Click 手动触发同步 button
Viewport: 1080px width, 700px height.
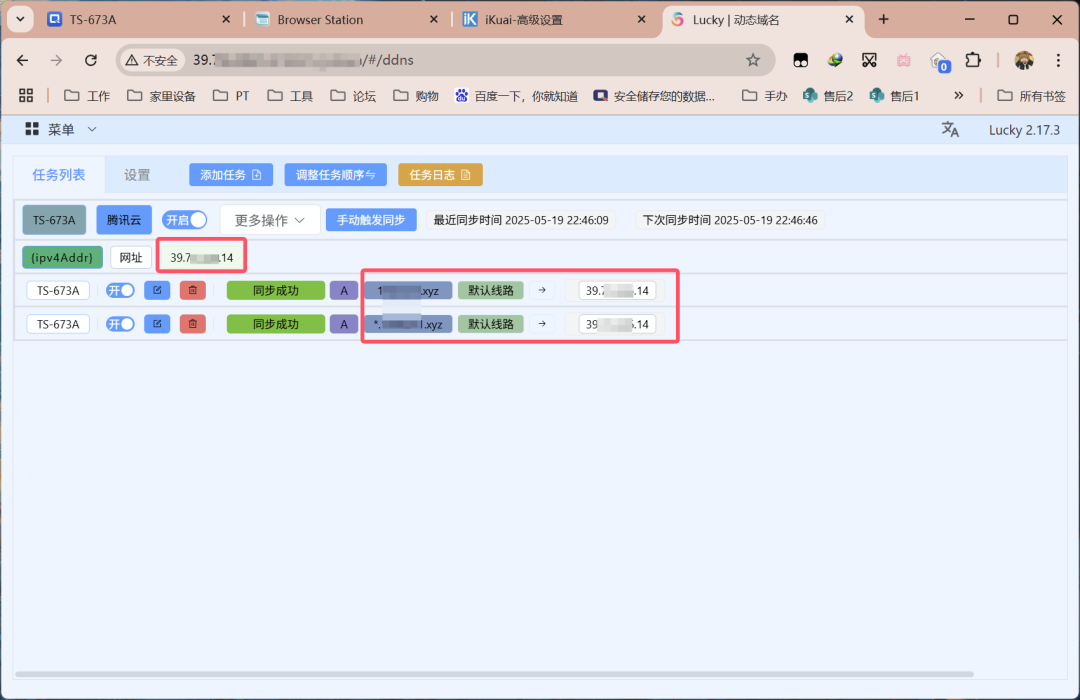(371, 220)
